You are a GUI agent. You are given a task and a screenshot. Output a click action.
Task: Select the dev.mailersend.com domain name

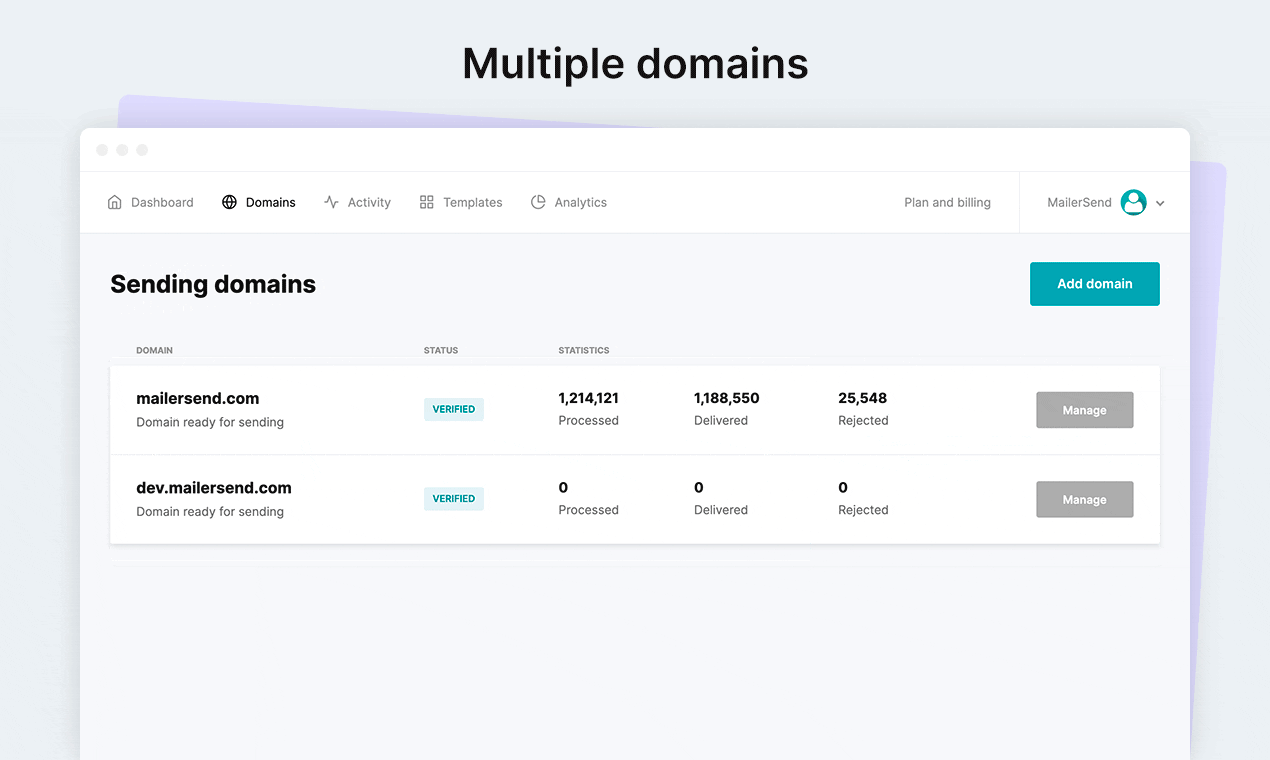pos(214,488)
